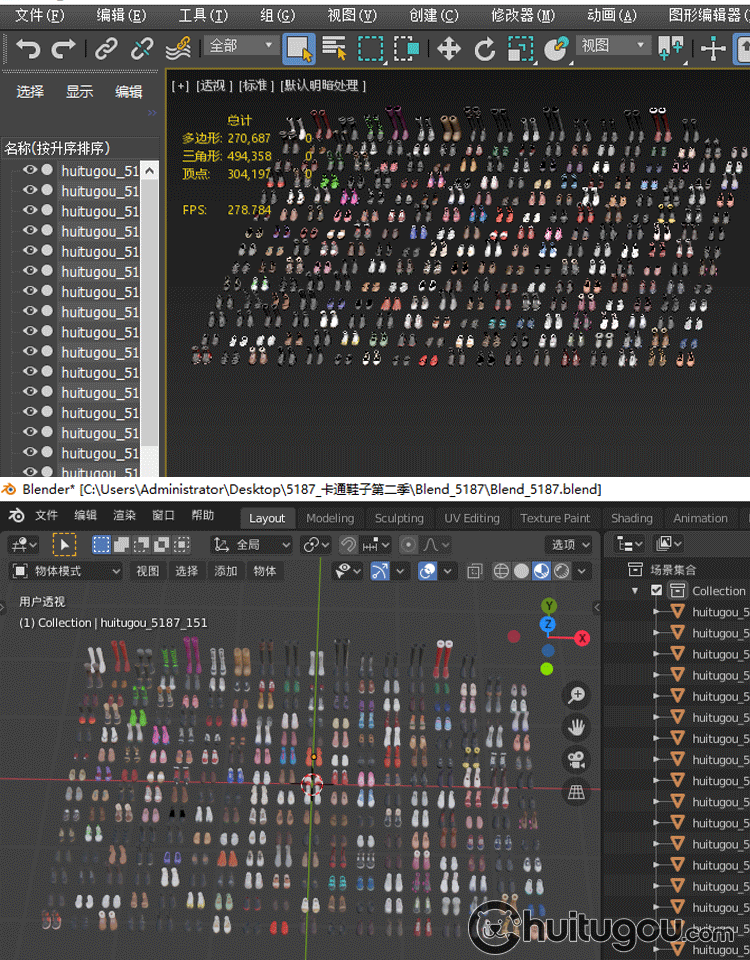Image resolution: width=750 pixels, height=960 pixels.
Task: Open the 组(G) menu
Action: coord(277,15)
